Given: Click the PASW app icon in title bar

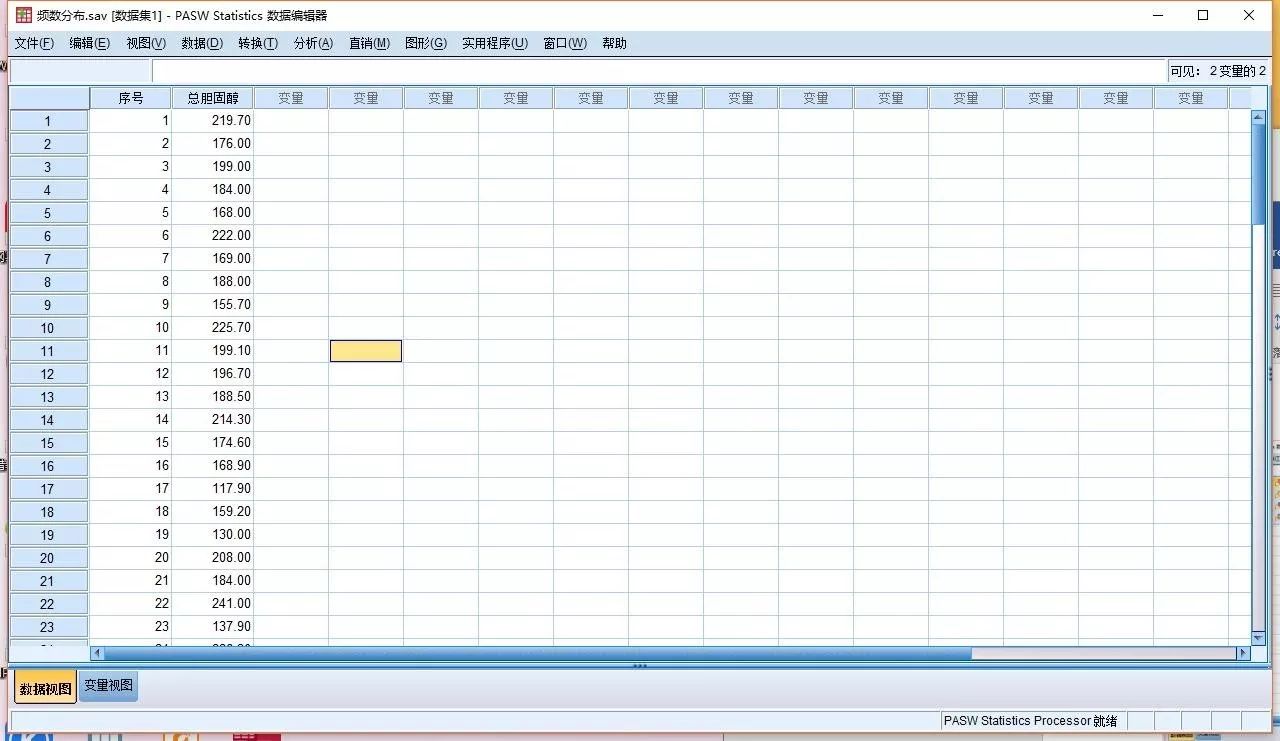Looking at the screenshot, I should [x=23, y=15].
